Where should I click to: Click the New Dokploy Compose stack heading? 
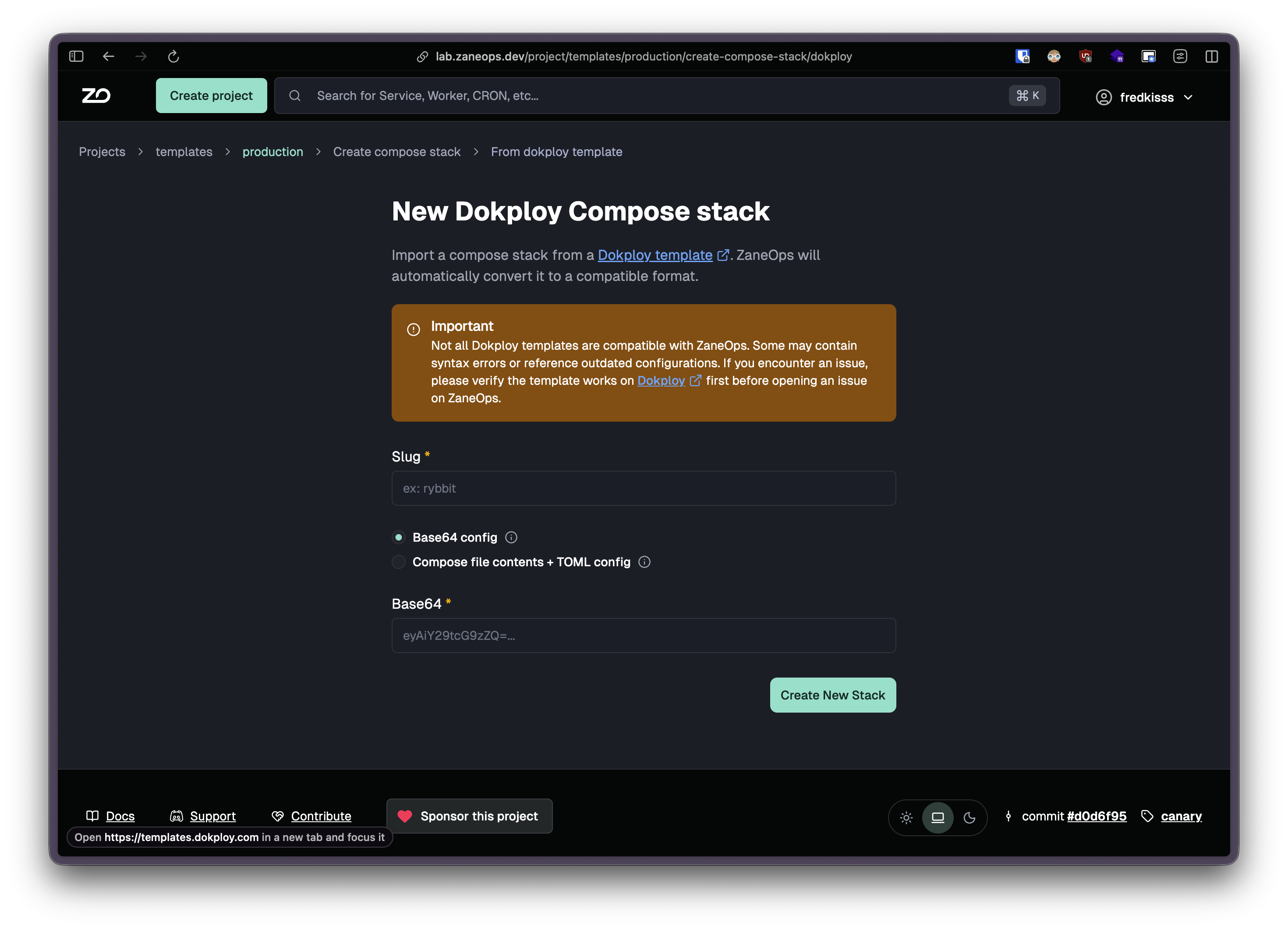point(580,211)
